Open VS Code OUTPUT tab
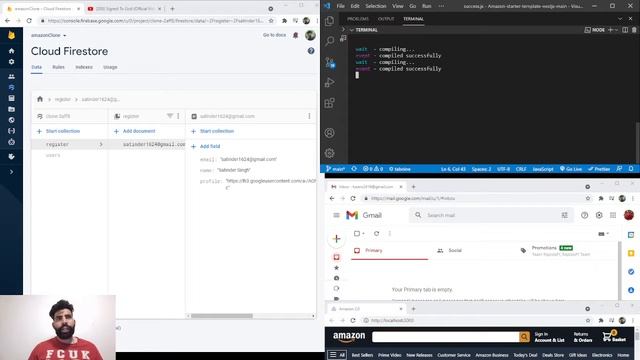The image size is (640, 360). [x=386, y=19]
